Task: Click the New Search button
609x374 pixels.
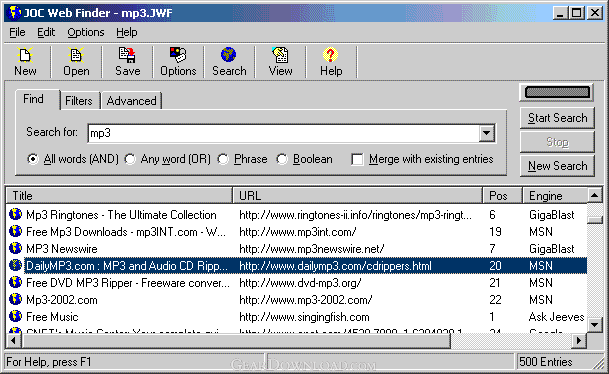Action: coord(557,166)
